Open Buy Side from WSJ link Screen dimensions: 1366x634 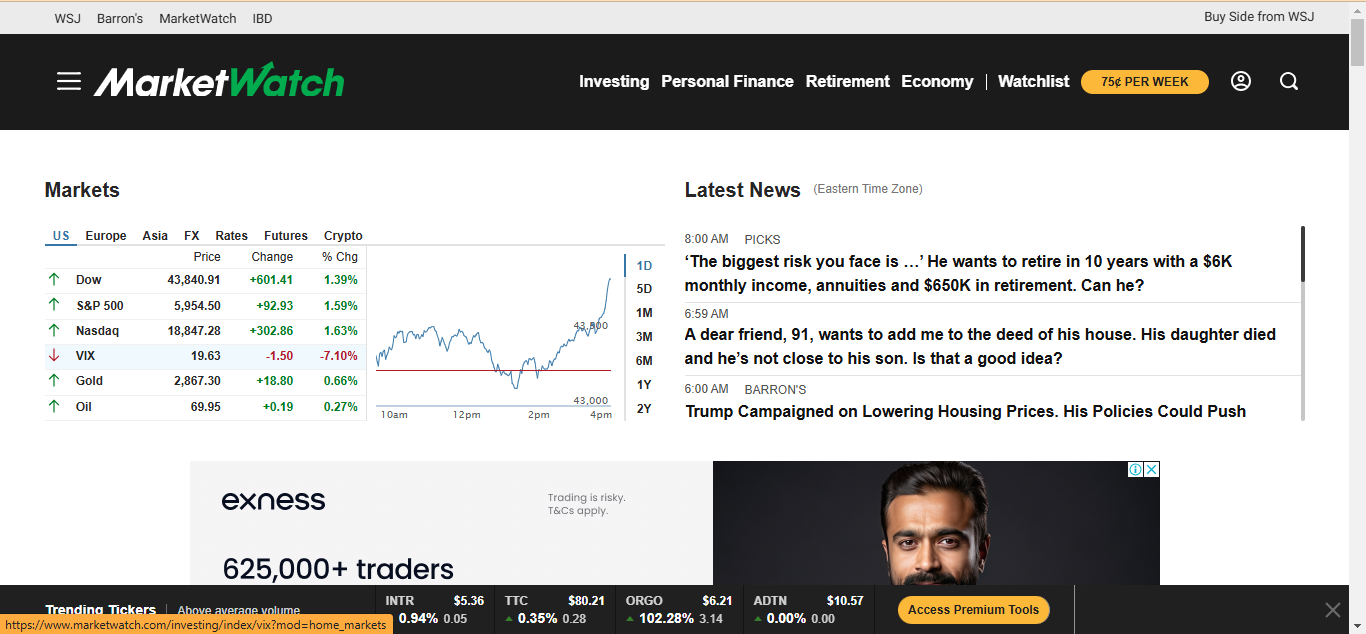pyautogui.click(x=1259, y=17)
